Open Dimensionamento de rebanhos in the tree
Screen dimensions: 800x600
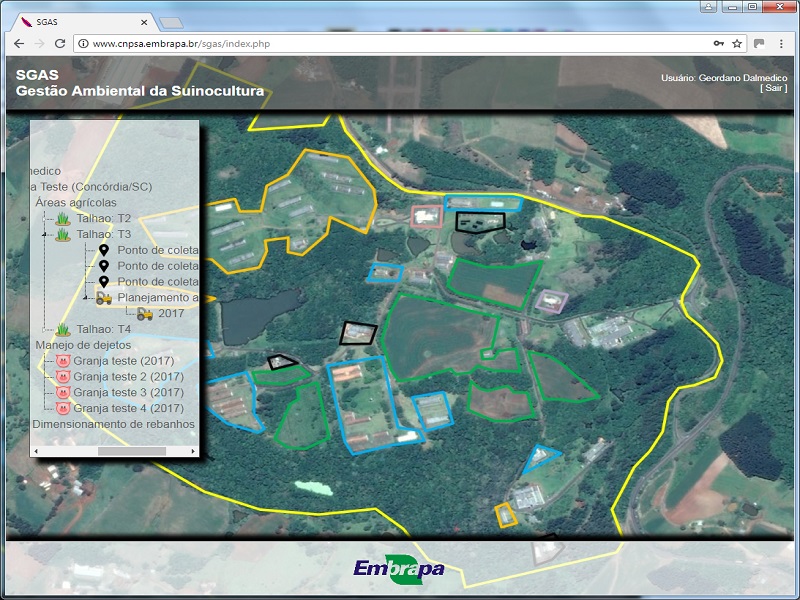(x=113, y=424)
